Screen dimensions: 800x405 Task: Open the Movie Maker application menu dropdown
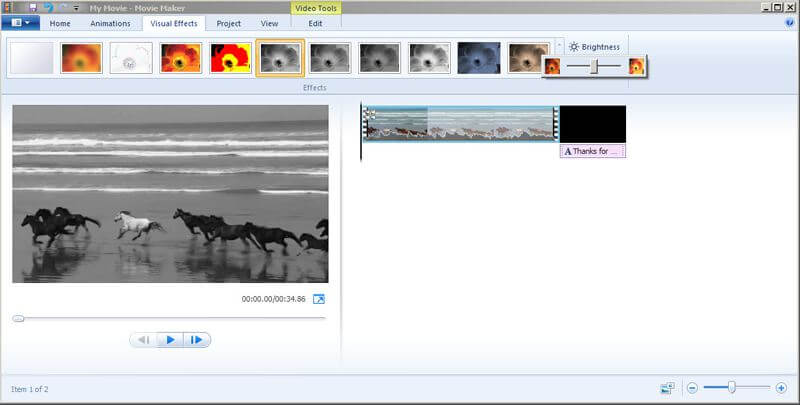point(21,23)
